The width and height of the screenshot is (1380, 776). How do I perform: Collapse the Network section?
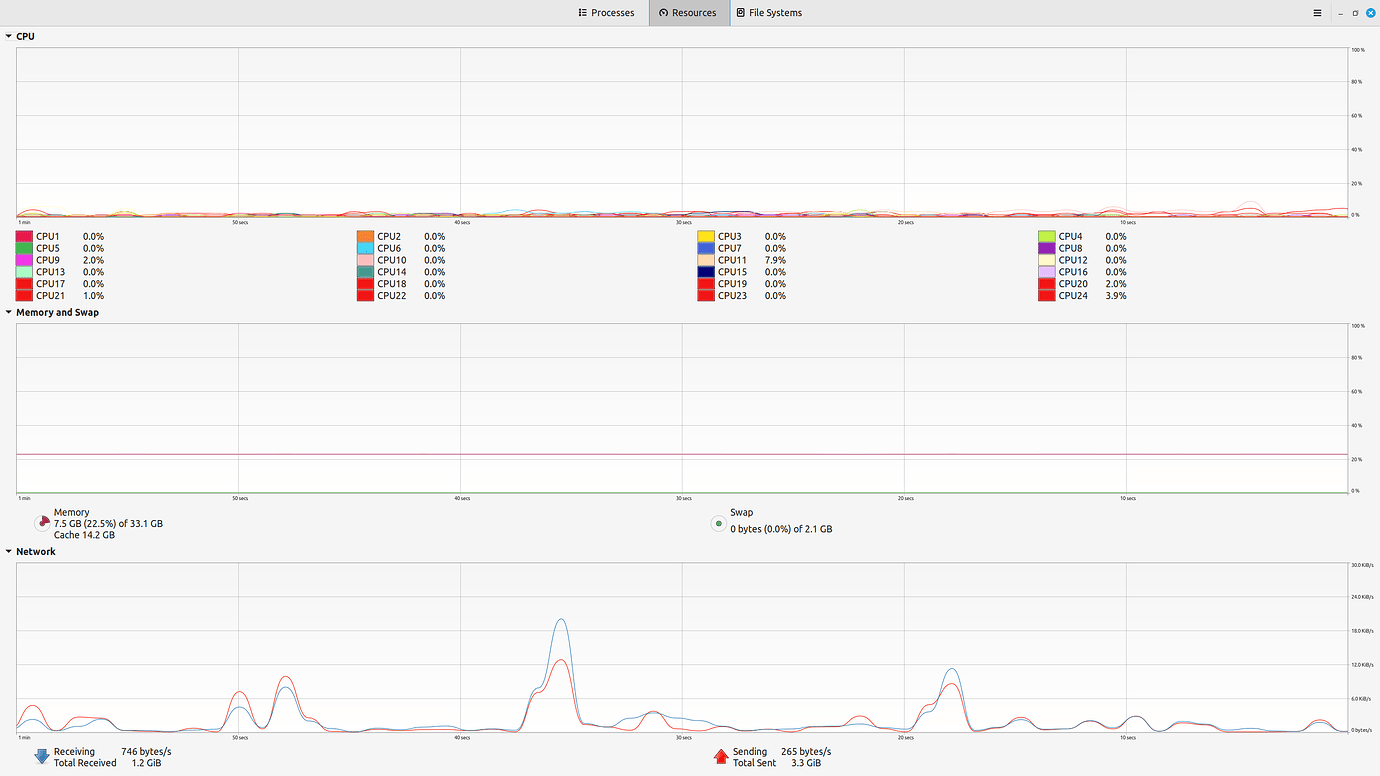pos(7,550)
